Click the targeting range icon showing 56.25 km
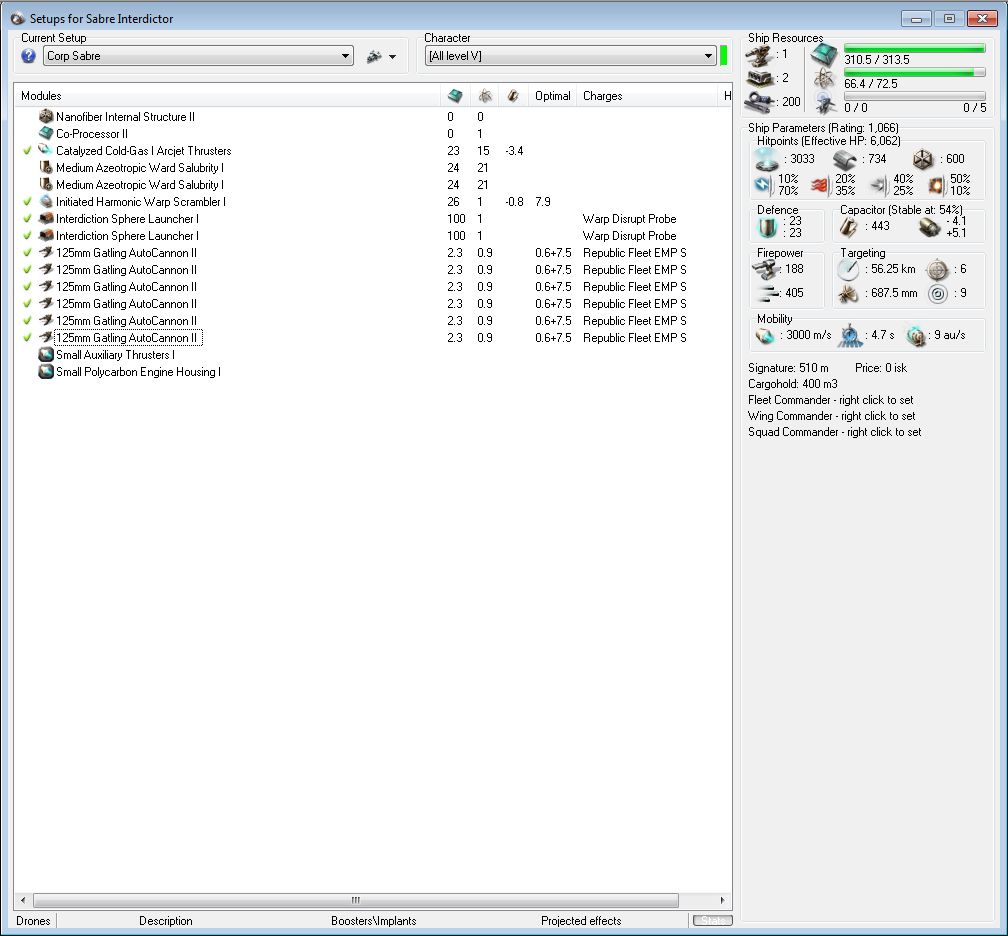 pos(849,269)
